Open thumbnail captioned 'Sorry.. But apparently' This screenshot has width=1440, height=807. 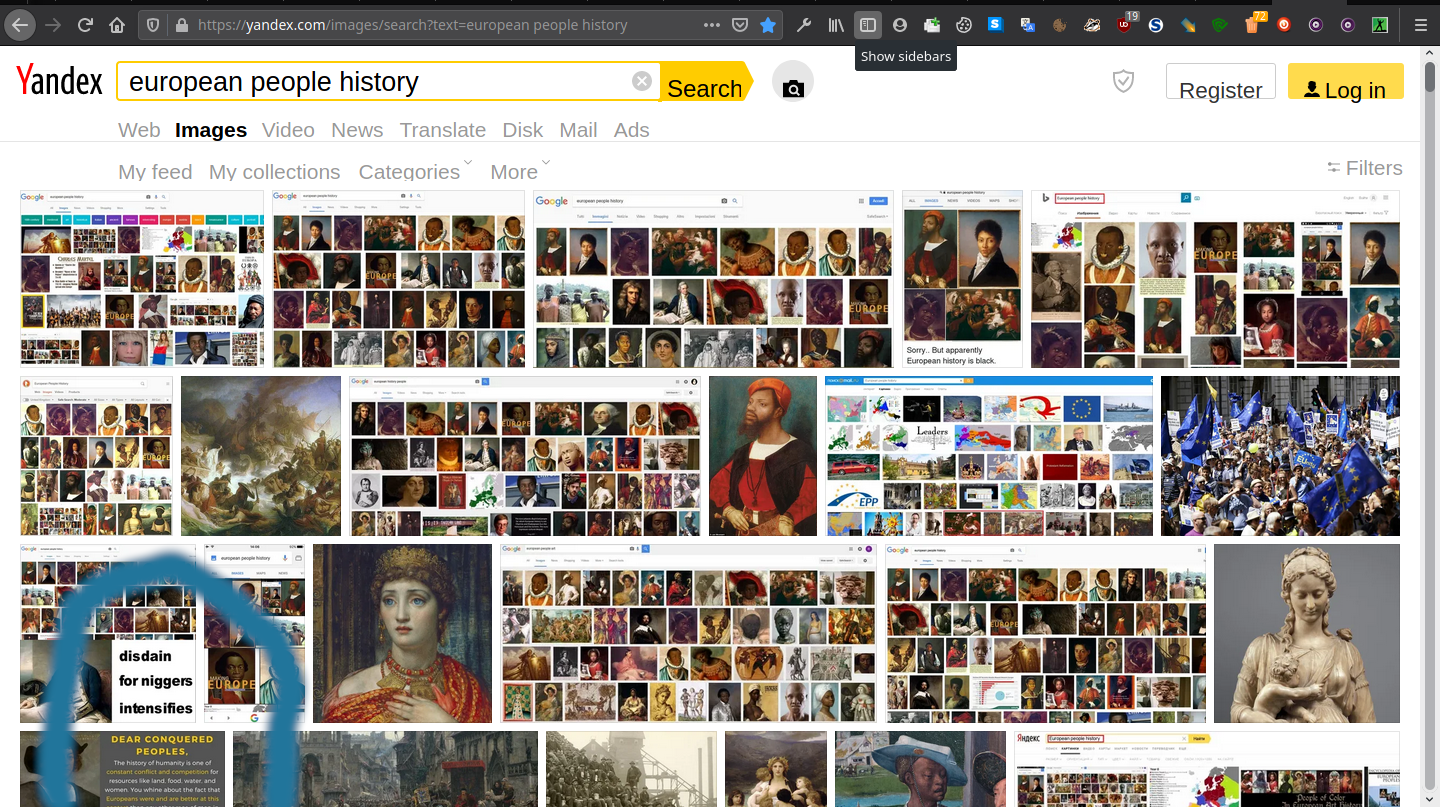click(962, 279)
